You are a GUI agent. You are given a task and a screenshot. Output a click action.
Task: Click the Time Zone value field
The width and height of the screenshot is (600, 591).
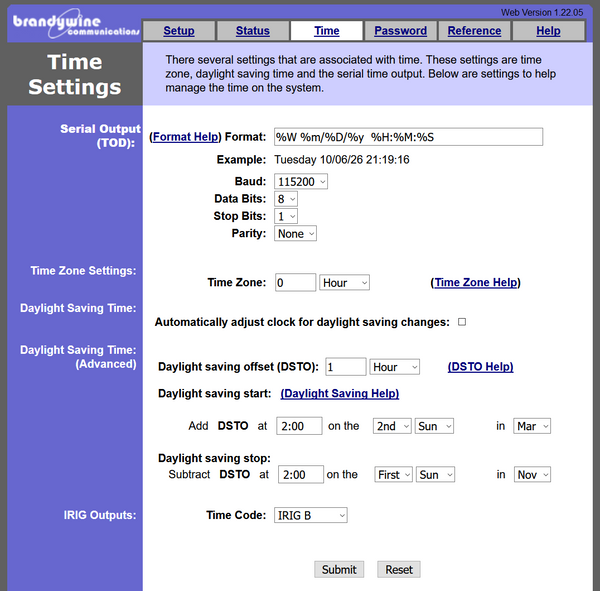tap(295, 282)
